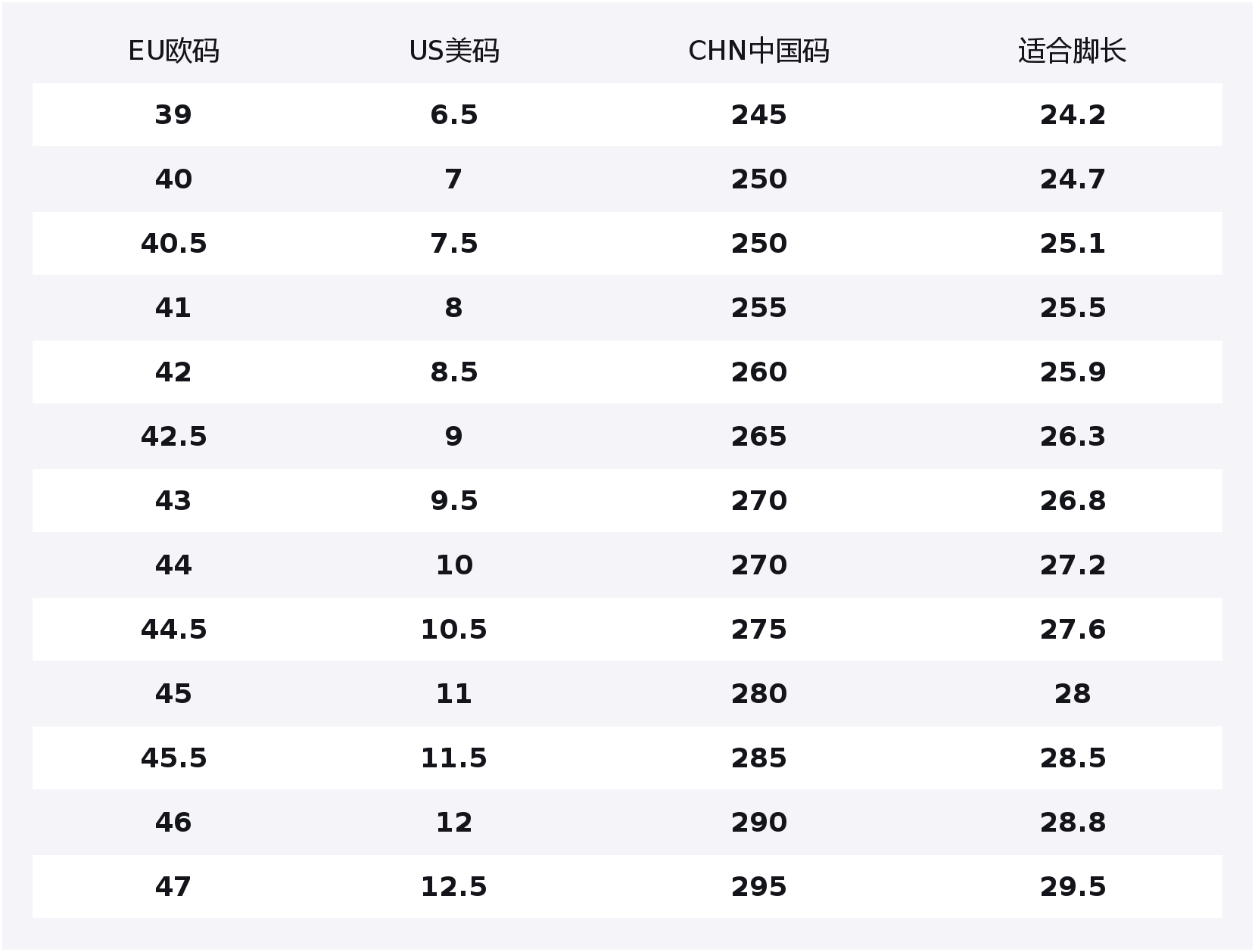Select EU size 39 cell
This screenshot has width=1255, height=952.
173,115
